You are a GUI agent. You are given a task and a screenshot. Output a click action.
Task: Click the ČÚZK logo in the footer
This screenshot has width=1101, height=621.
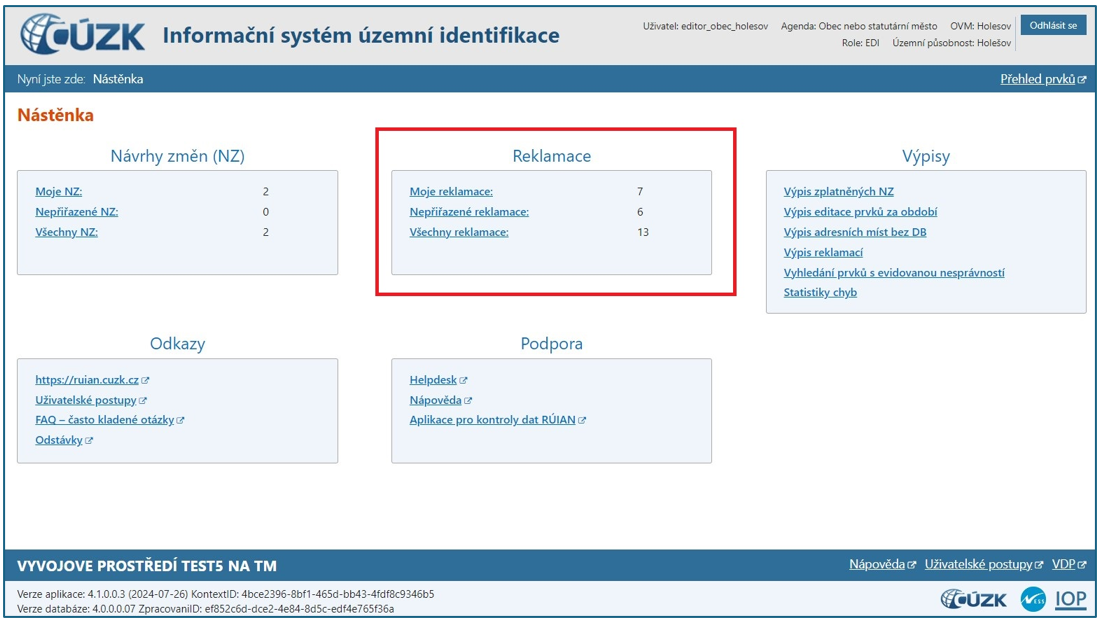tap(973, 599)
